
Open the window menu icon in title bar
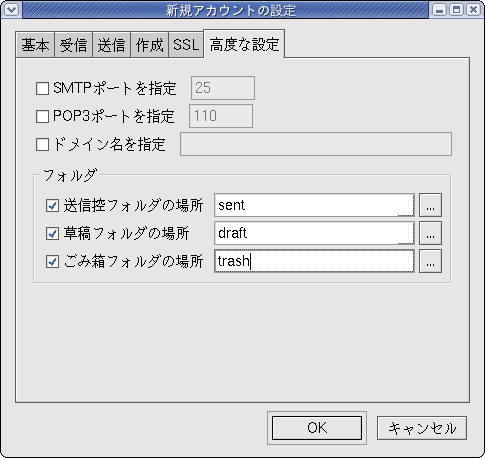pos(11,10)
